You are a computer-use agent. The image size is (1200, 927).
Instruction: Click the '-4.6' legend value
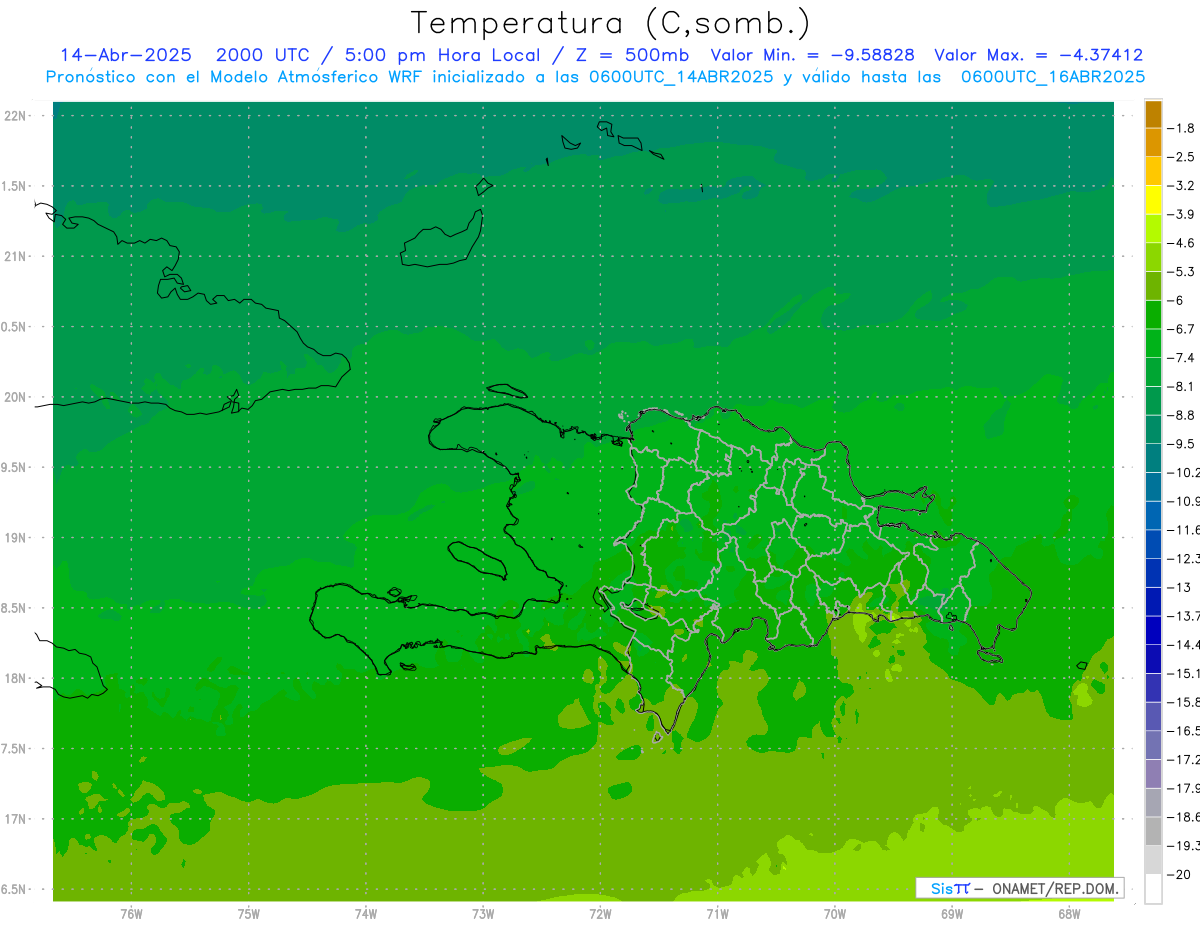1181,243
